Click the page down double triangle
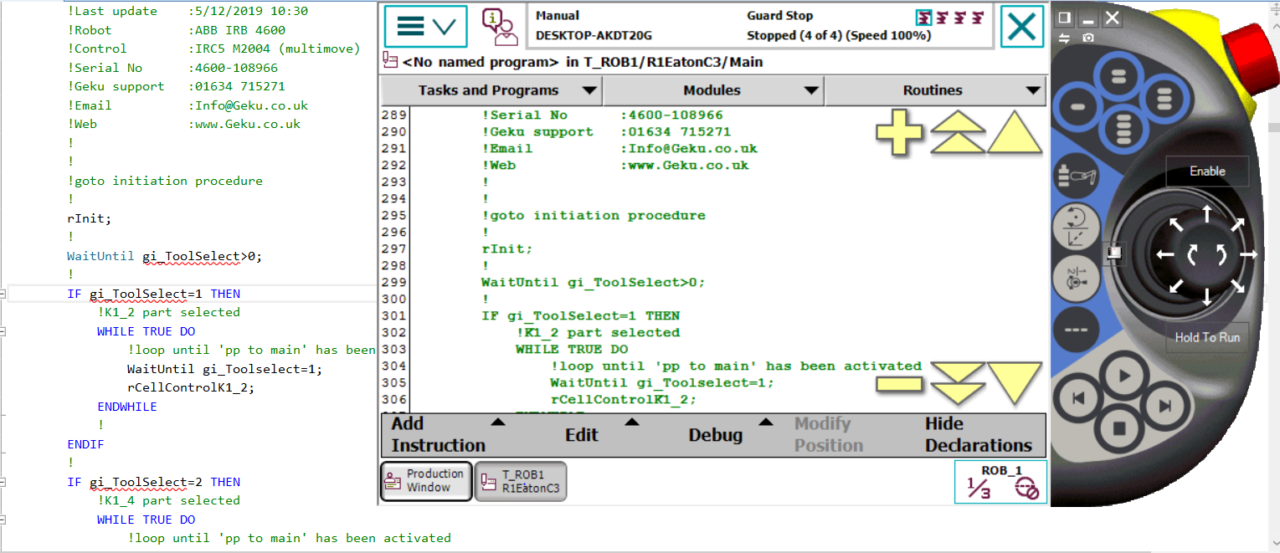Image resolution: width=1280 pixels, height=553 pixels. pyautogui.click(x=957, y=383)
